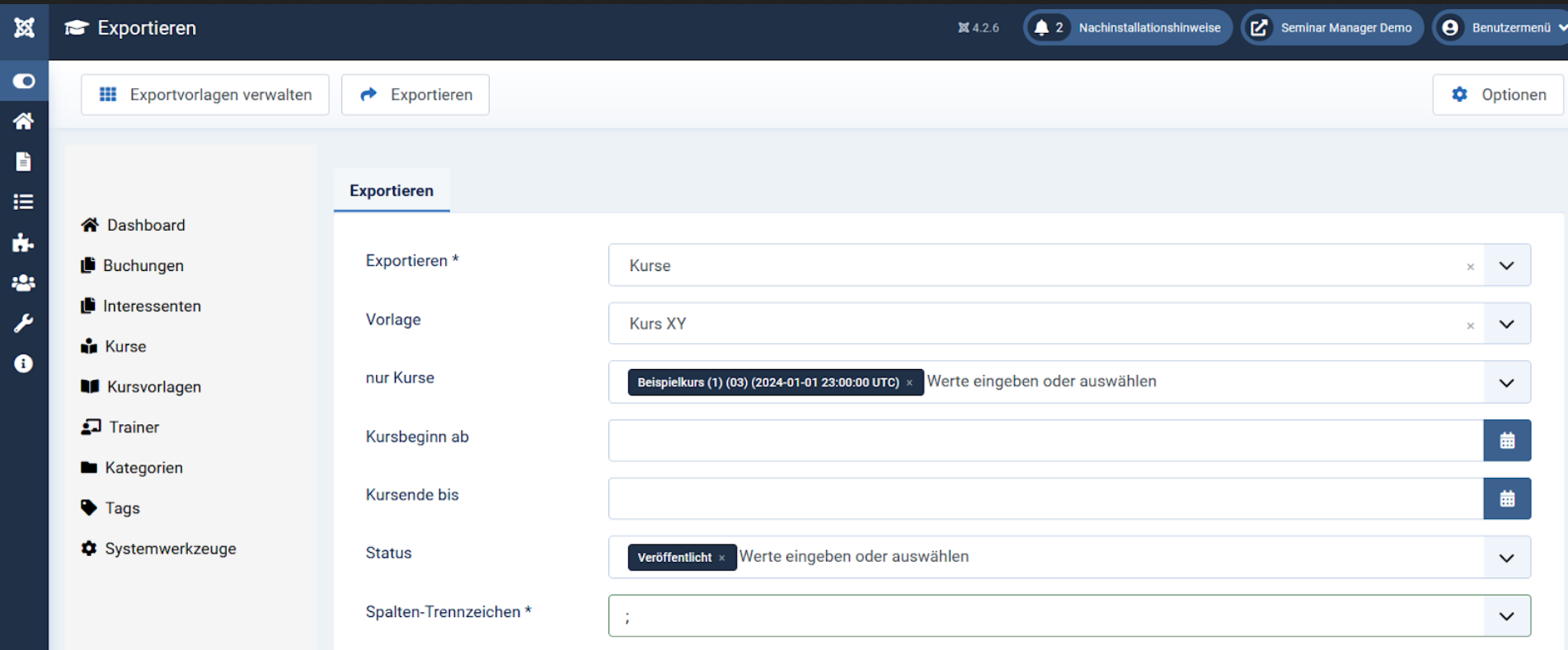
Task: Expand the Vorlage Kurs XY dropdown
Action: [x=1506, y=324]
